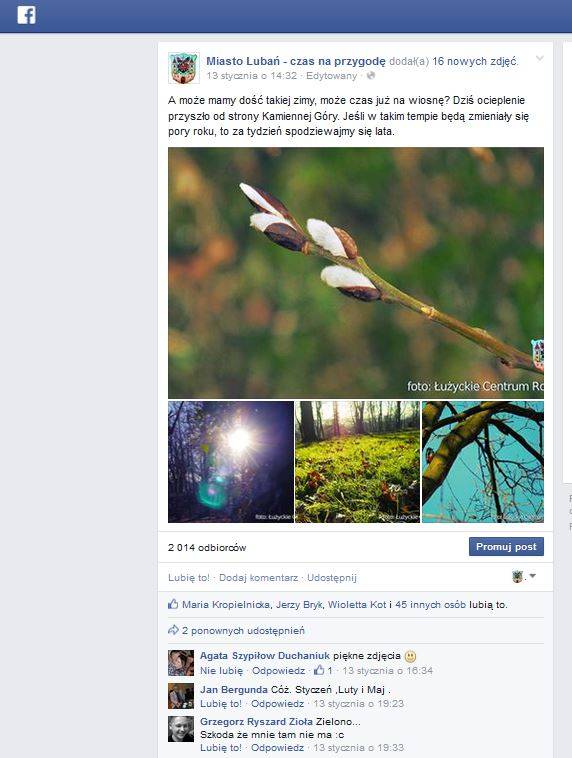The height and width of the screenshot is (758, 572).
Task: Click Lubię to! under the post
Action: pyautogui.click(x=189, y=578)
